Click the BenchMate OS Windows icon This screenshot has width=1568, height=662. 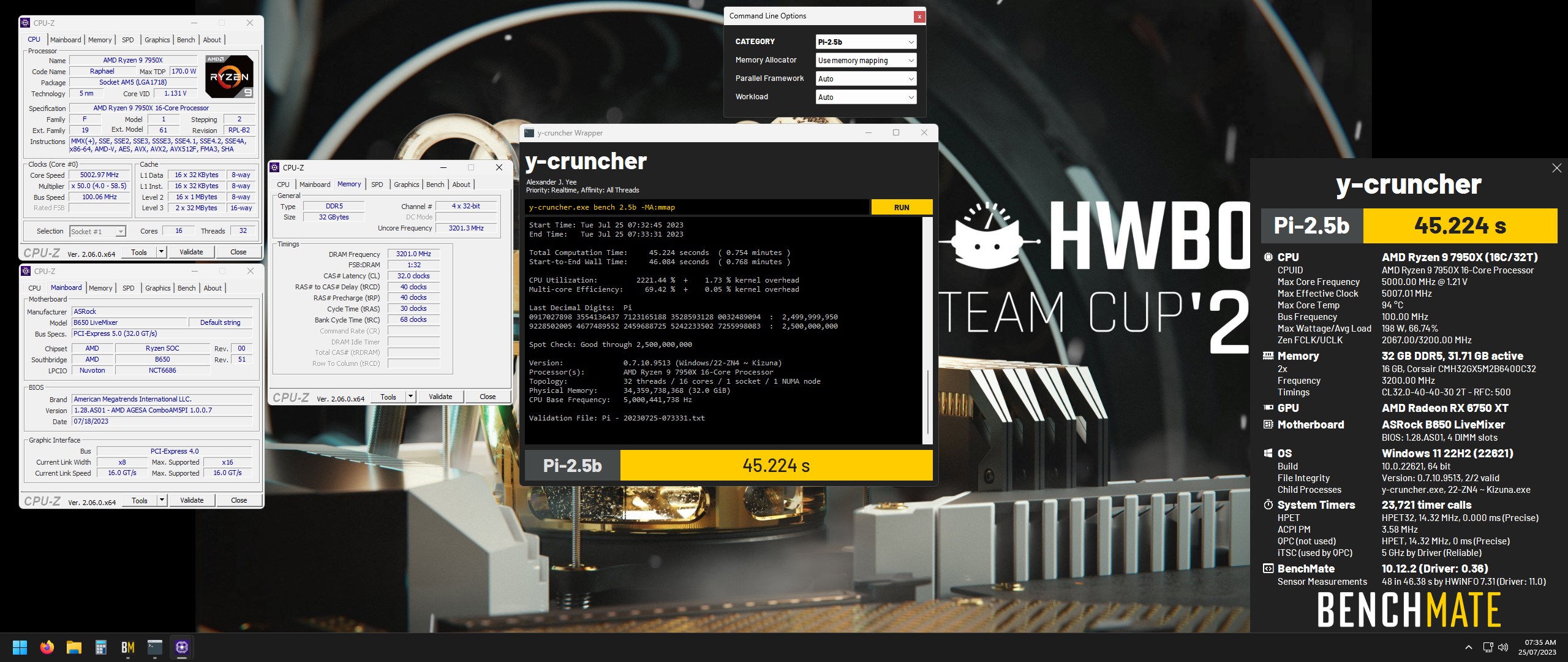1268,453
